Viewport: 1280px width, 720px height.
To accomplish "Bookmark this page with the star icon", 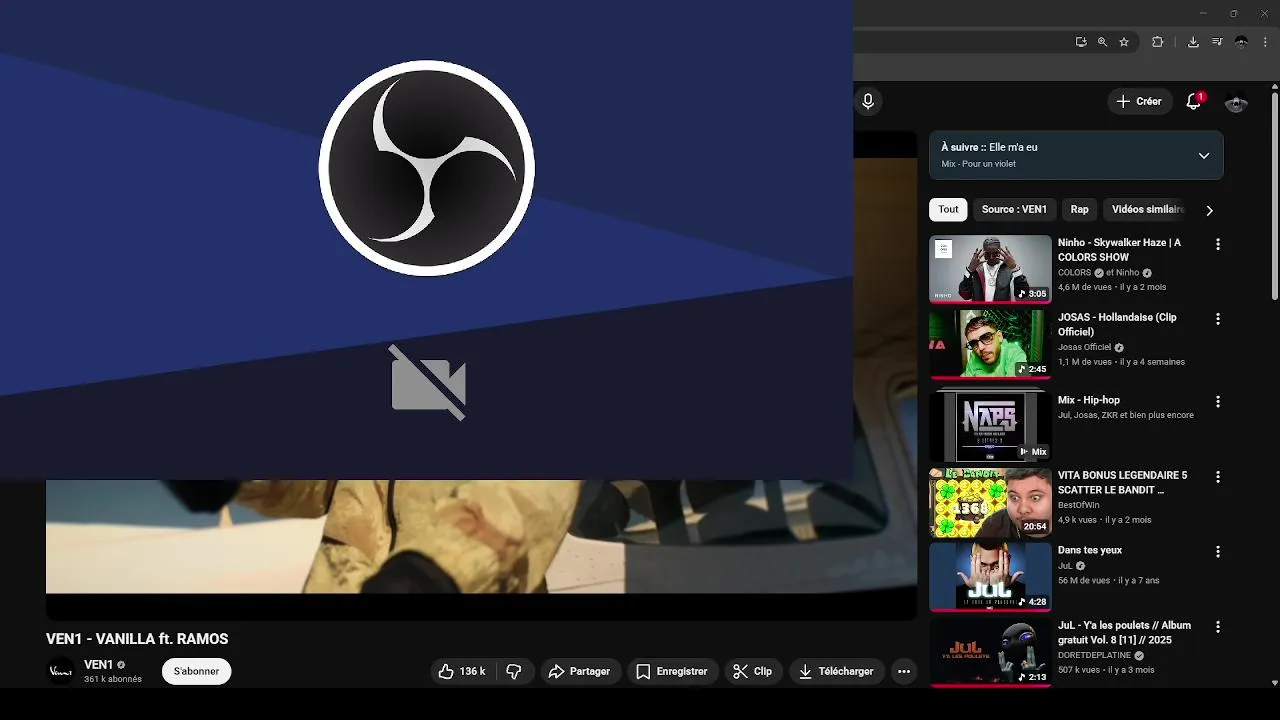I will pyautogui.click(x=1124, y=42).
